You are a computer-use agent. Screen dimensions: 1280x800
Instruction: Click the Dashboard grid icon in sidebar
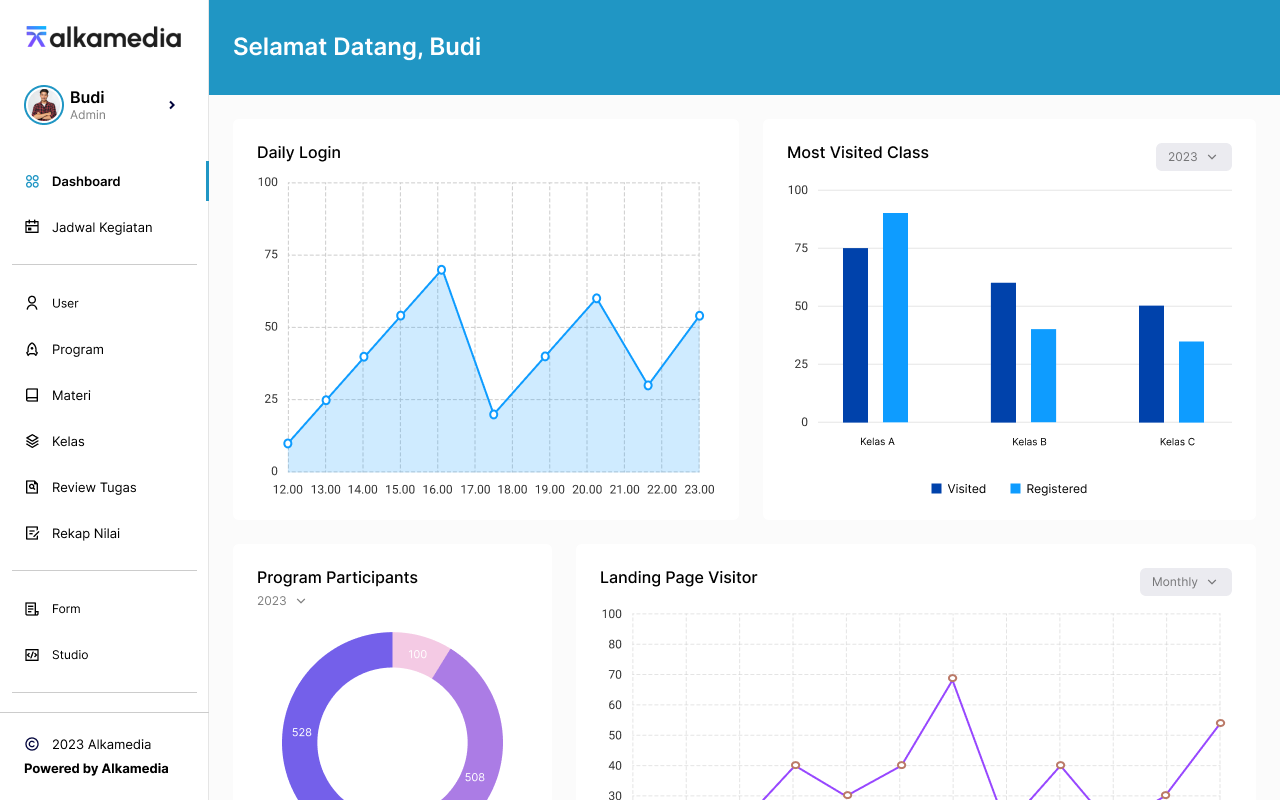point(32,181)
